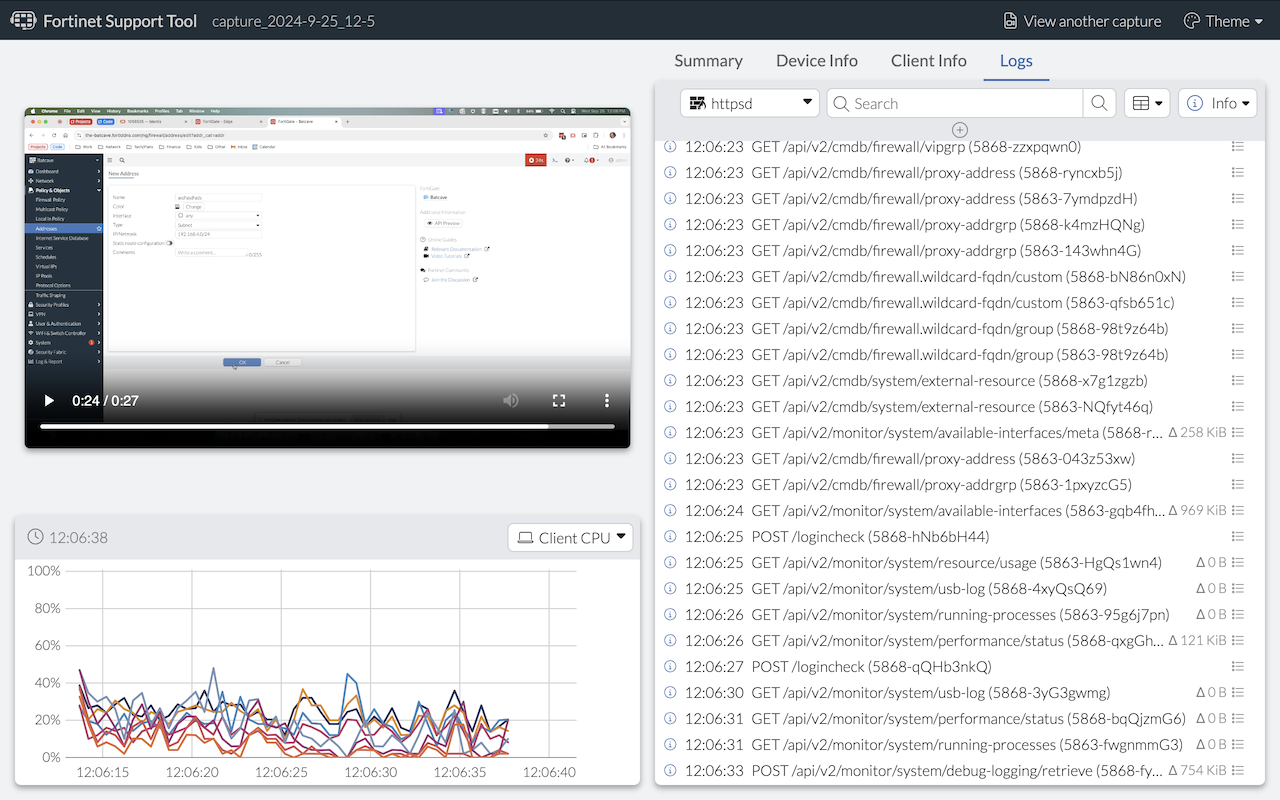The height and width of the screenshot is (800, 1280).
Task: Open the httpsd process dropdown
Action: [749, 103]
